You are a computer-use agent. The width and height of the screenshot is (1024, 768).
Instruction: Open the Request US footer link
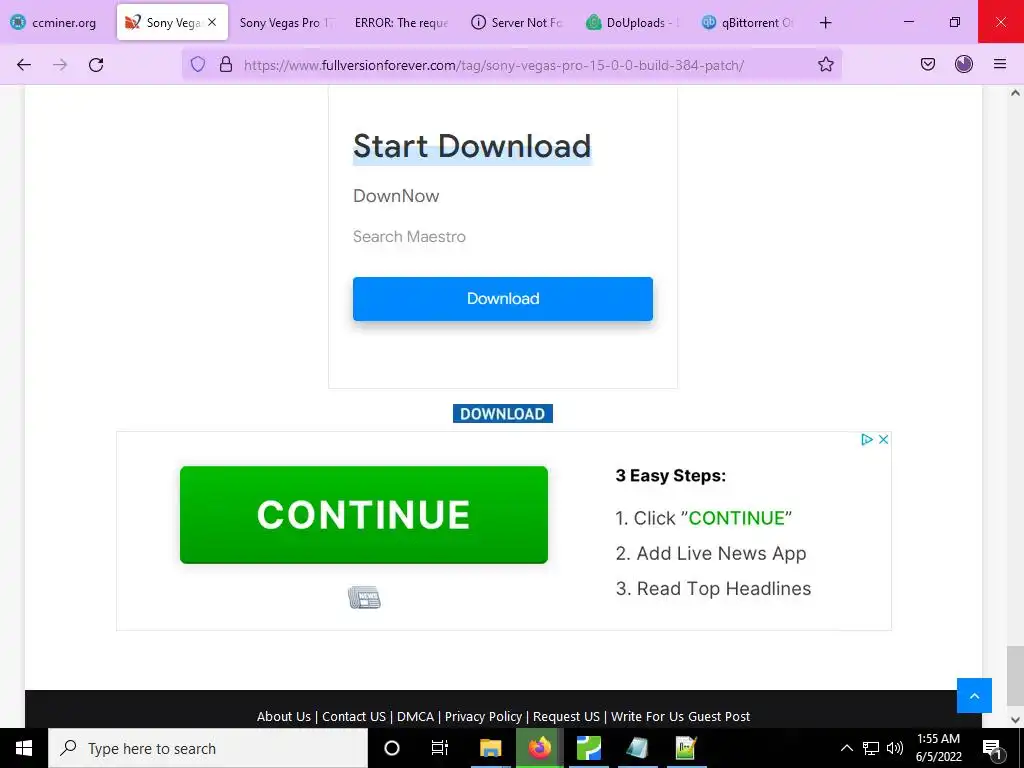[x=566, y=716]
